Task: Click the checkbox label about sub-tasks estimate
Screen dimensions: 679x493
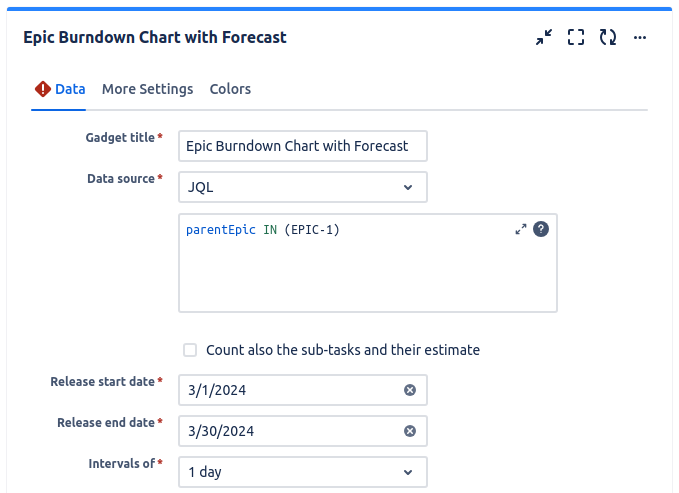Action: (x=343, y=350)
